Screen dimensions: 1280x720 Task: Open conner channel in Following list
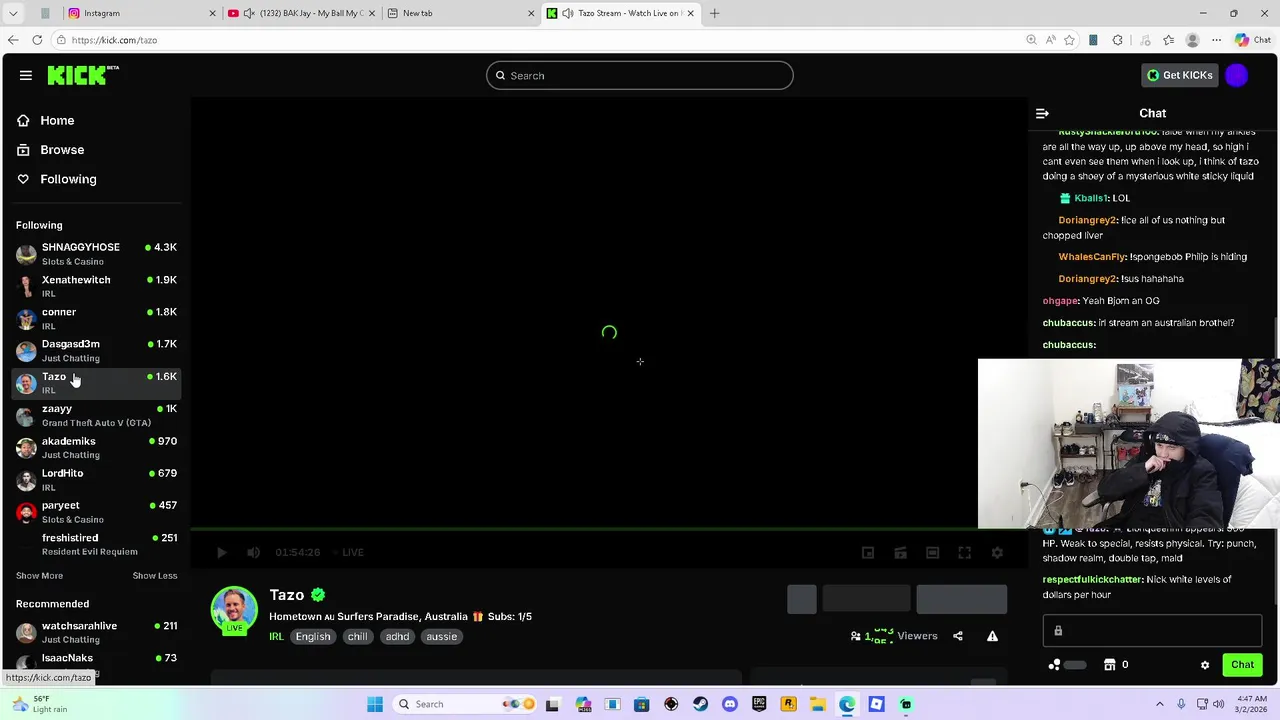click(97, 318)
